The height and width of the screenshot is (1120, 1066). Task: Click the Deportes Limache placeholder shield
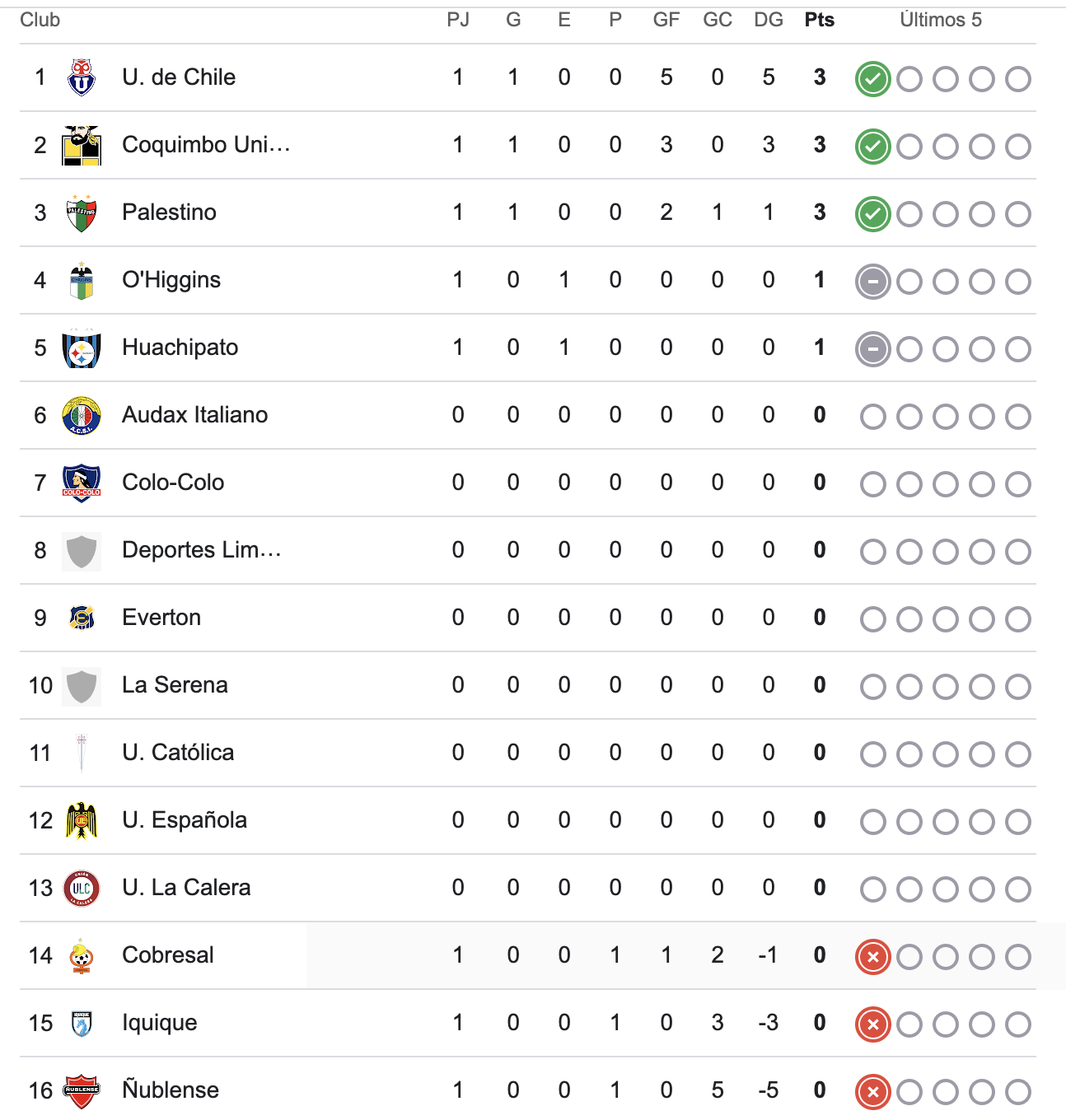(81, 551)
